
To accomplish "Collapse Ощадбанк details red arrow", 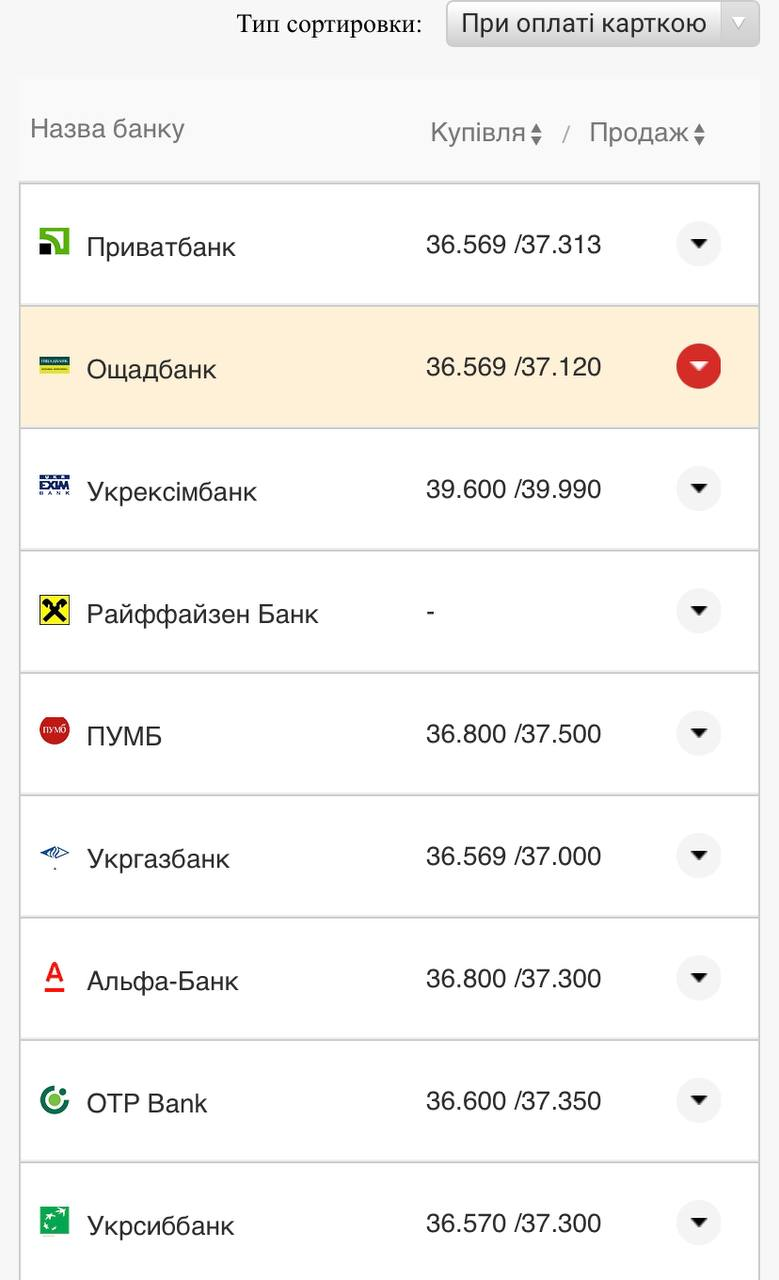I will [x=698, y=366].
